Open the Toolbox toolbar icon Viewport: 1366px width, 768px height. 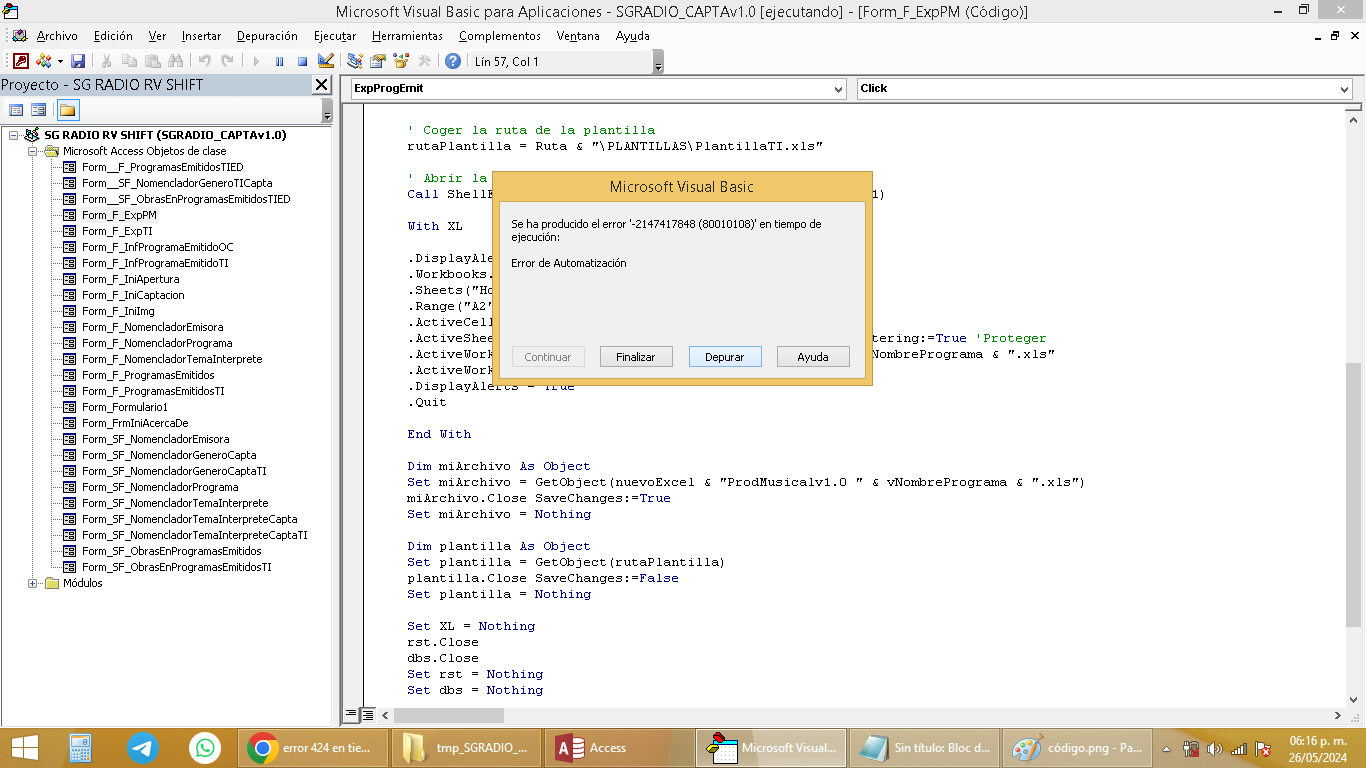click(x=424, y=61)
